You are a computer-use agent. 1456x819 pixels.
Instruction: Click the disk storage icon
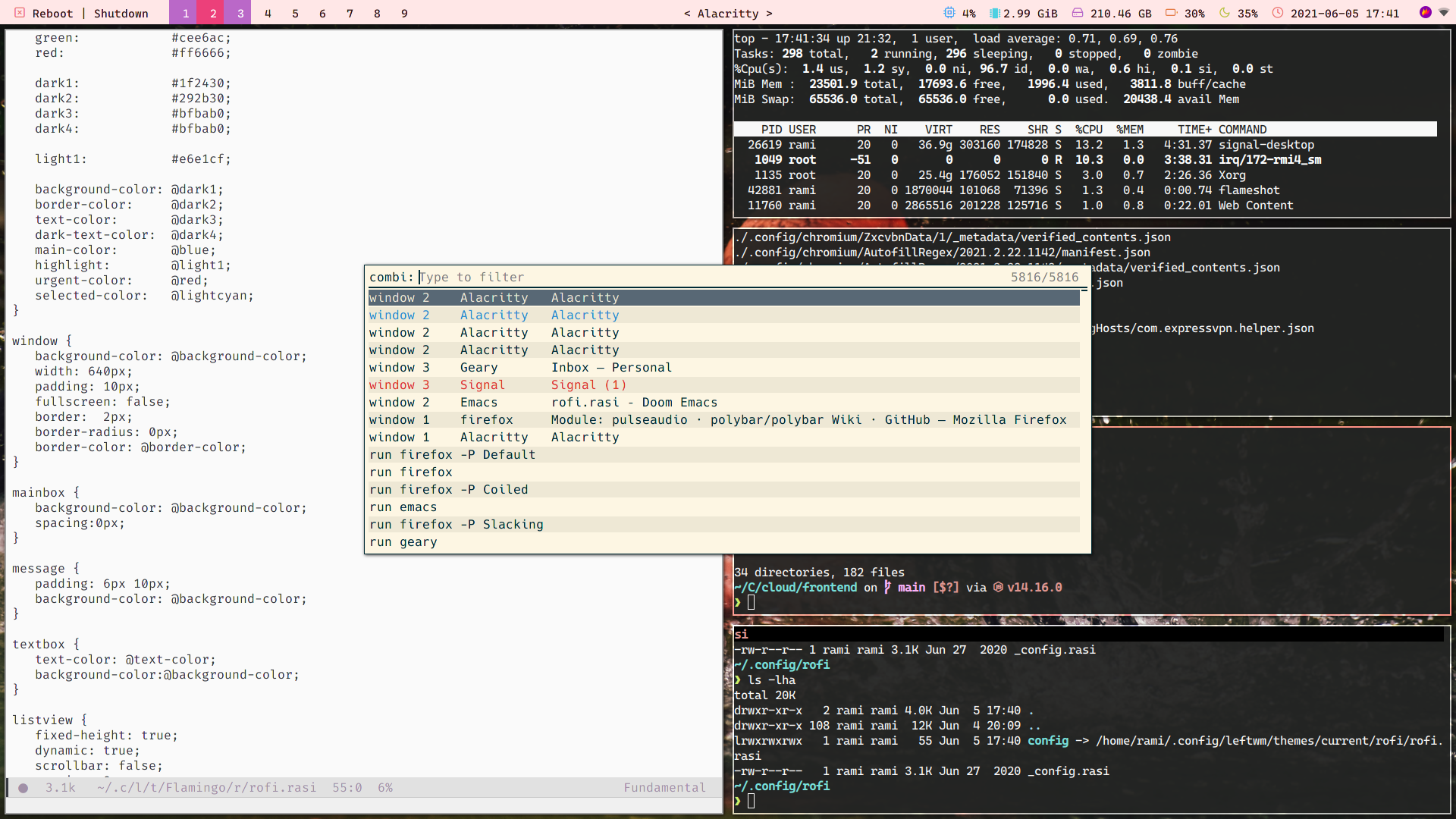click(1077, 13)
